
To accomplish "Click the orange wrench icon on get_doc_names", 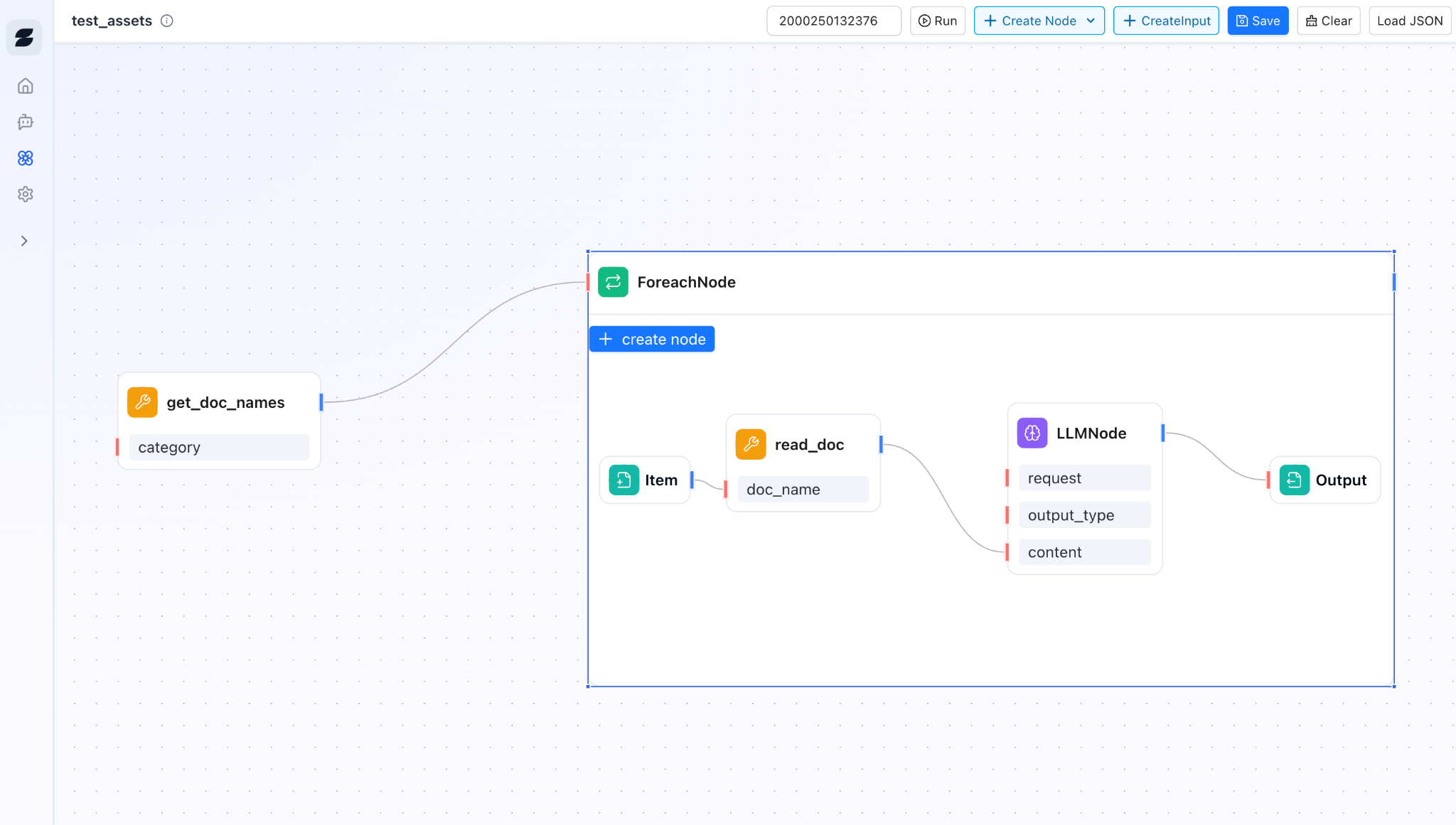I will pos(142,402).
